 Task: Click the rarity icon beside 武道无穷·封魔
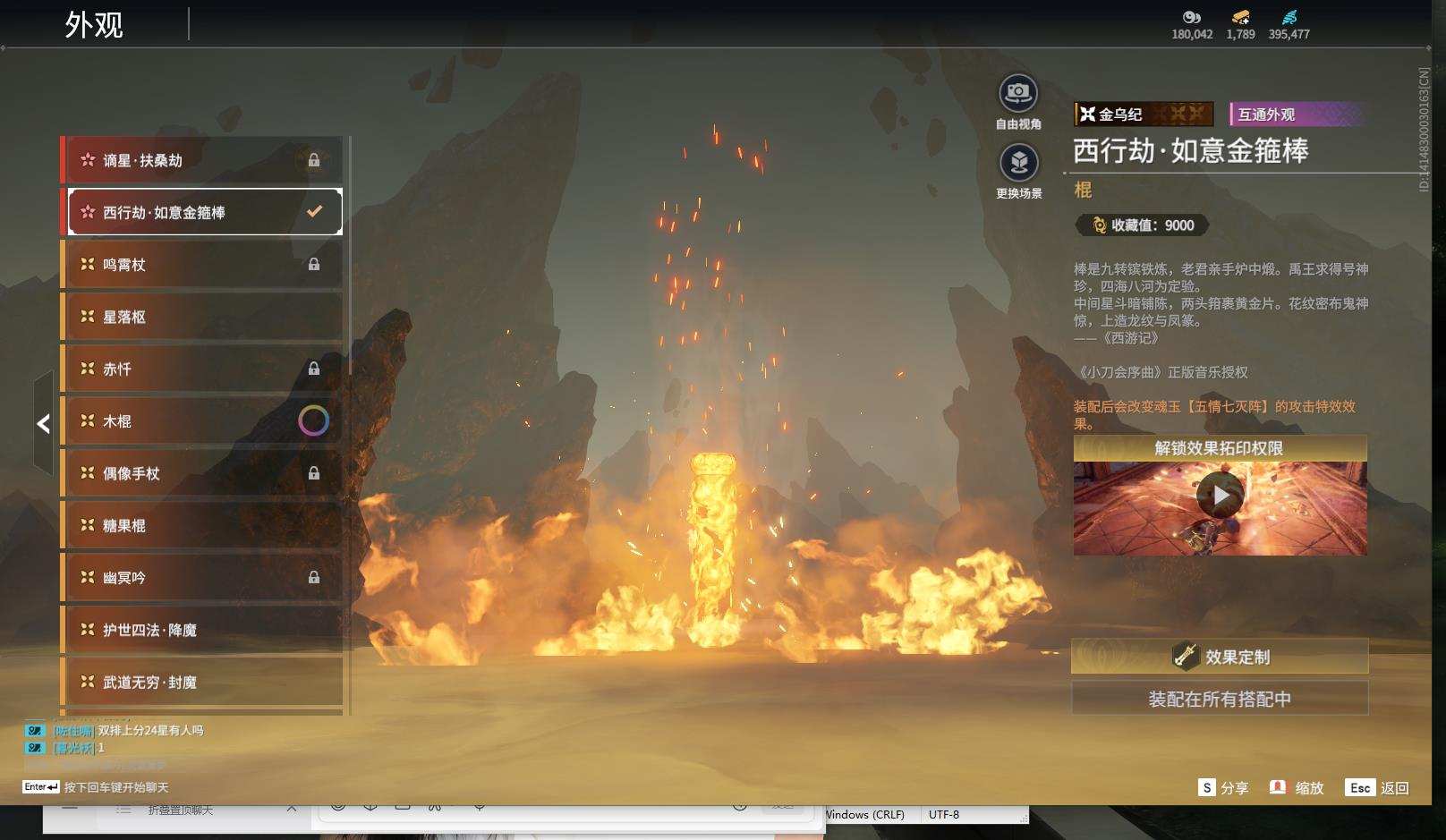(88, 682)
